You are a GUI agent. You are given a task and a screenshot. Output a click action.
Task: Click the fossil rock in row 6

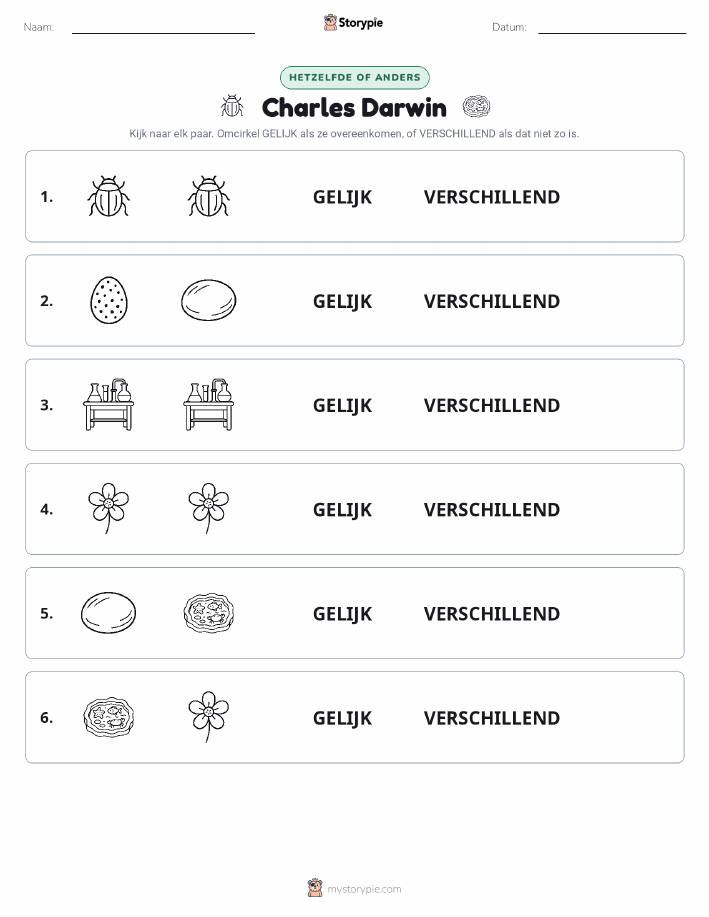click(x=109, y=717)
